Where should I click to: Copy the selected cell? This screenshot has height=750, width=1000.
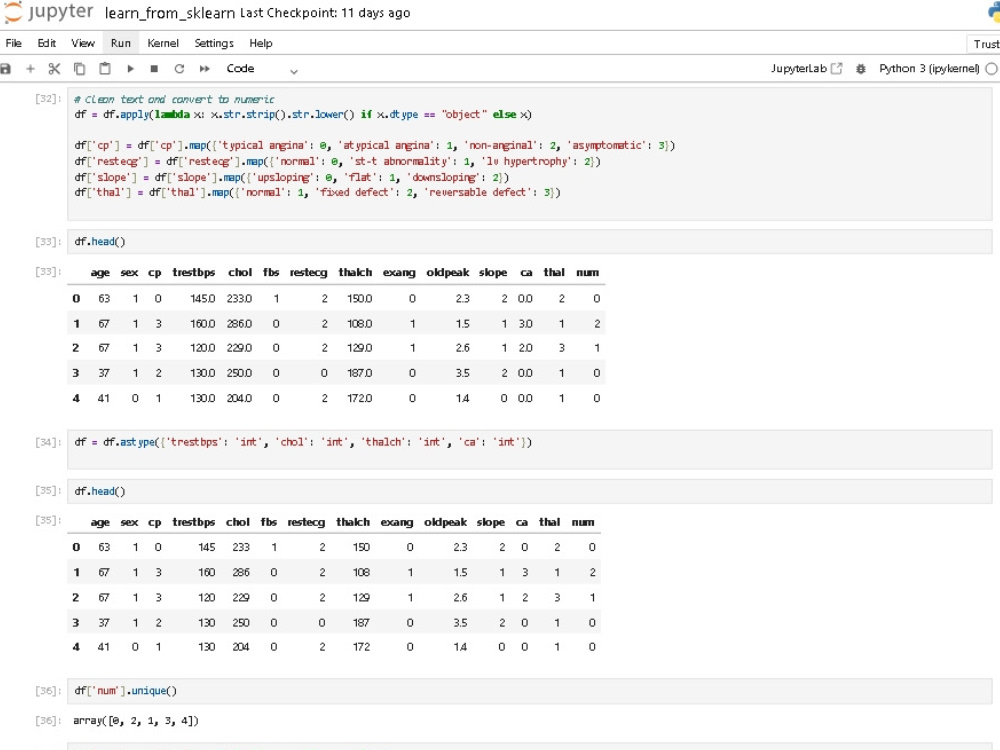click(80, 69)
